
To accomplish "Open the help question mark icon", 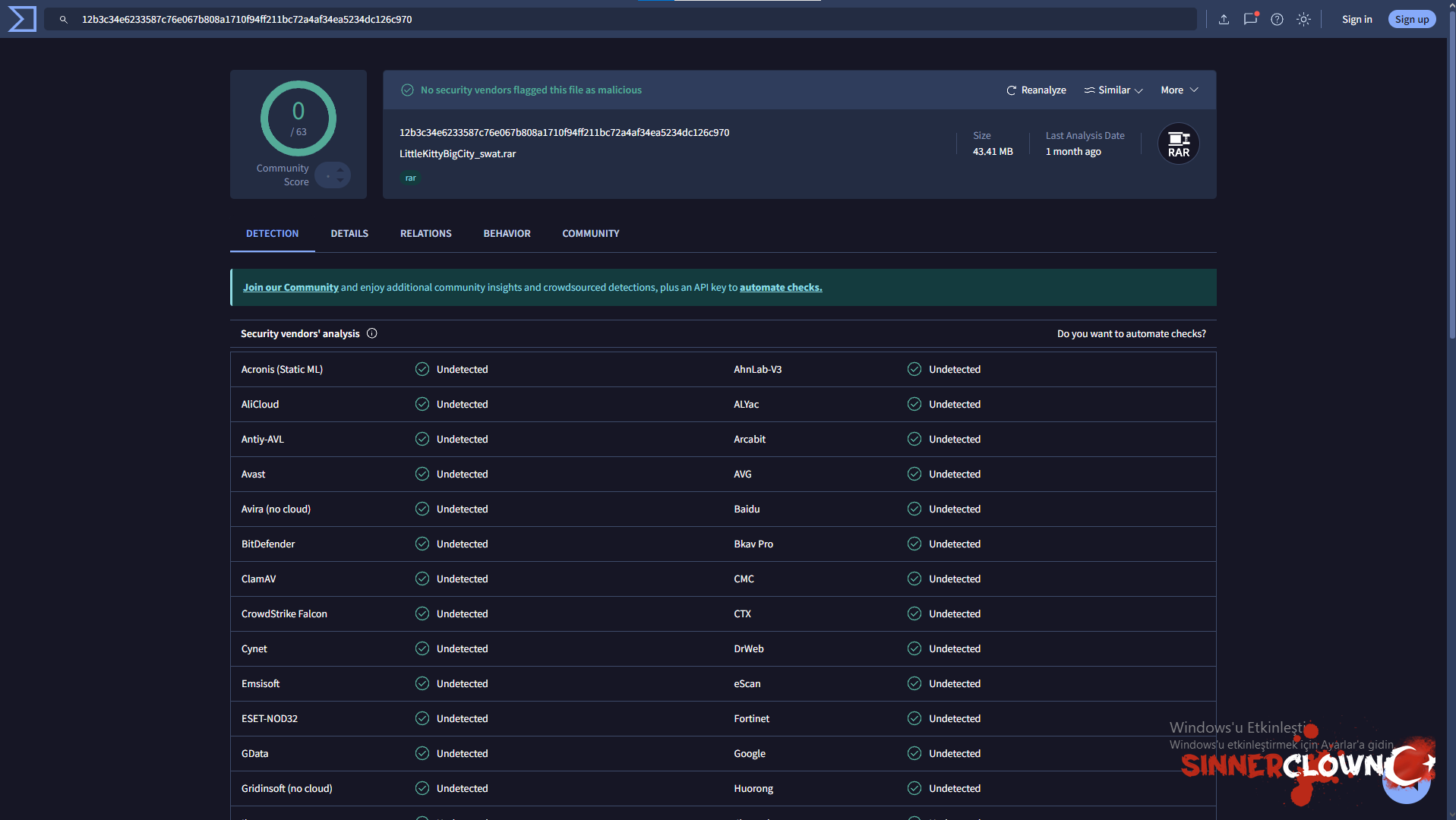I will (1277, 20).
